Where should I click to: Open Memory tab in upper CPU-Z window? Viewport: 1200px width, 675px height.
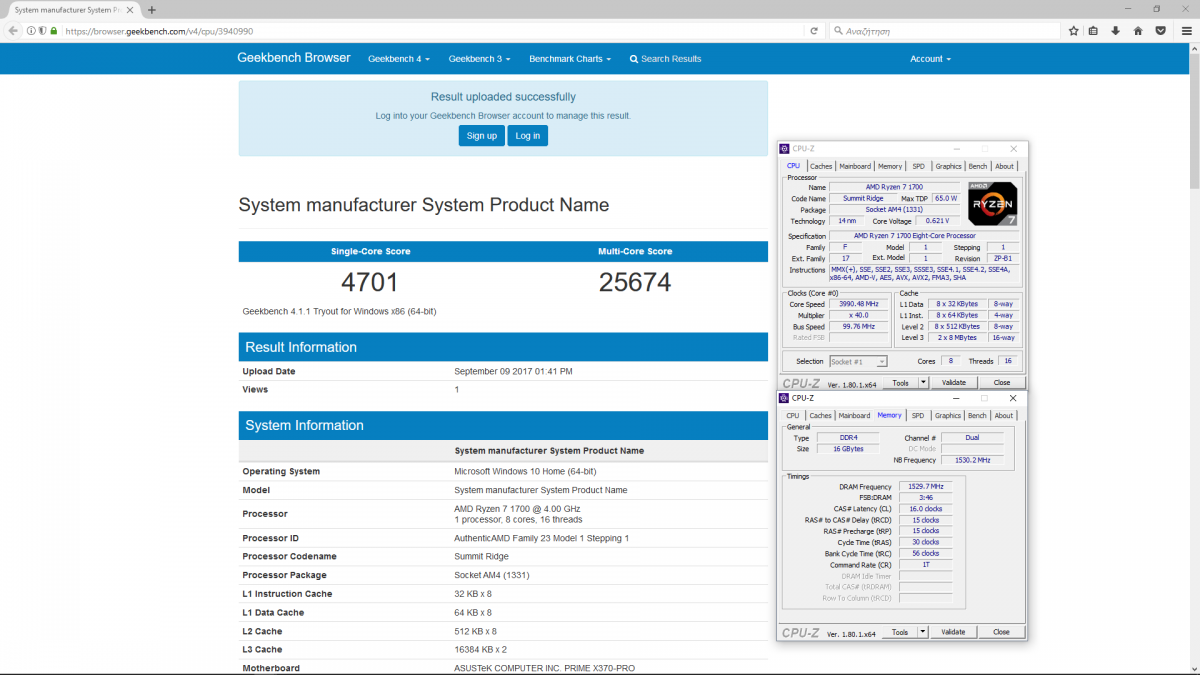(890, 166)
